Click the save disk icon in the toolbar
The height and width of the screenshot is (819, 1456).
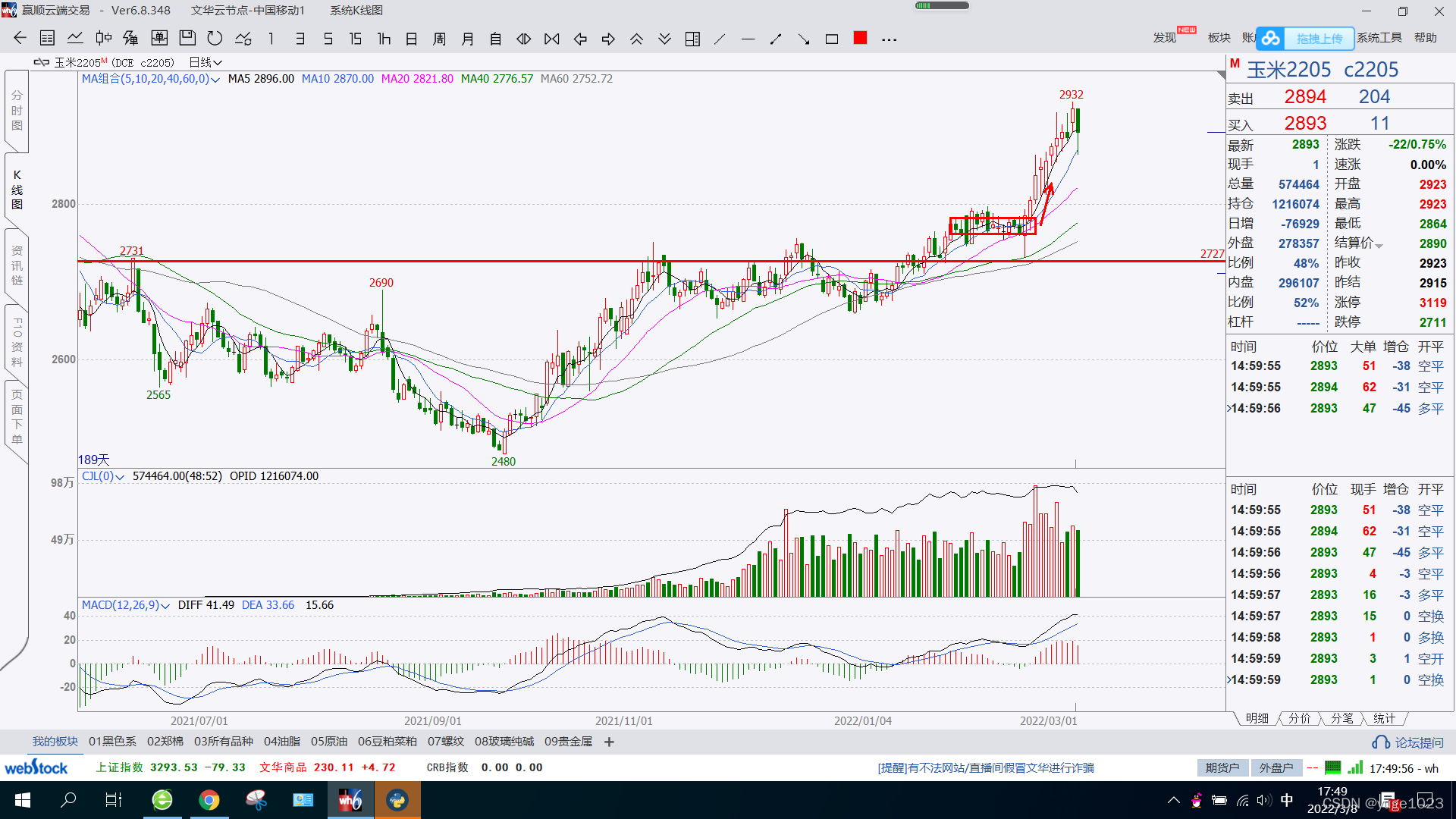[187, 39]
